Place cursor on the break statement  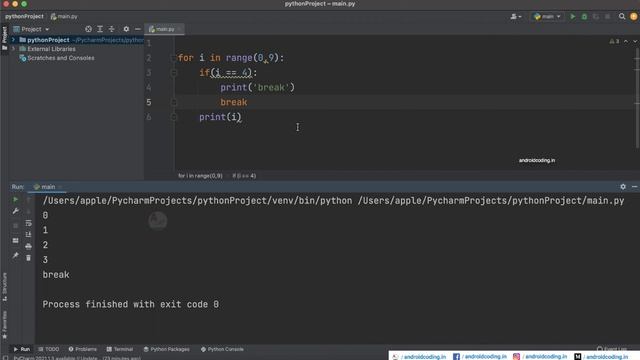[234, 102]
